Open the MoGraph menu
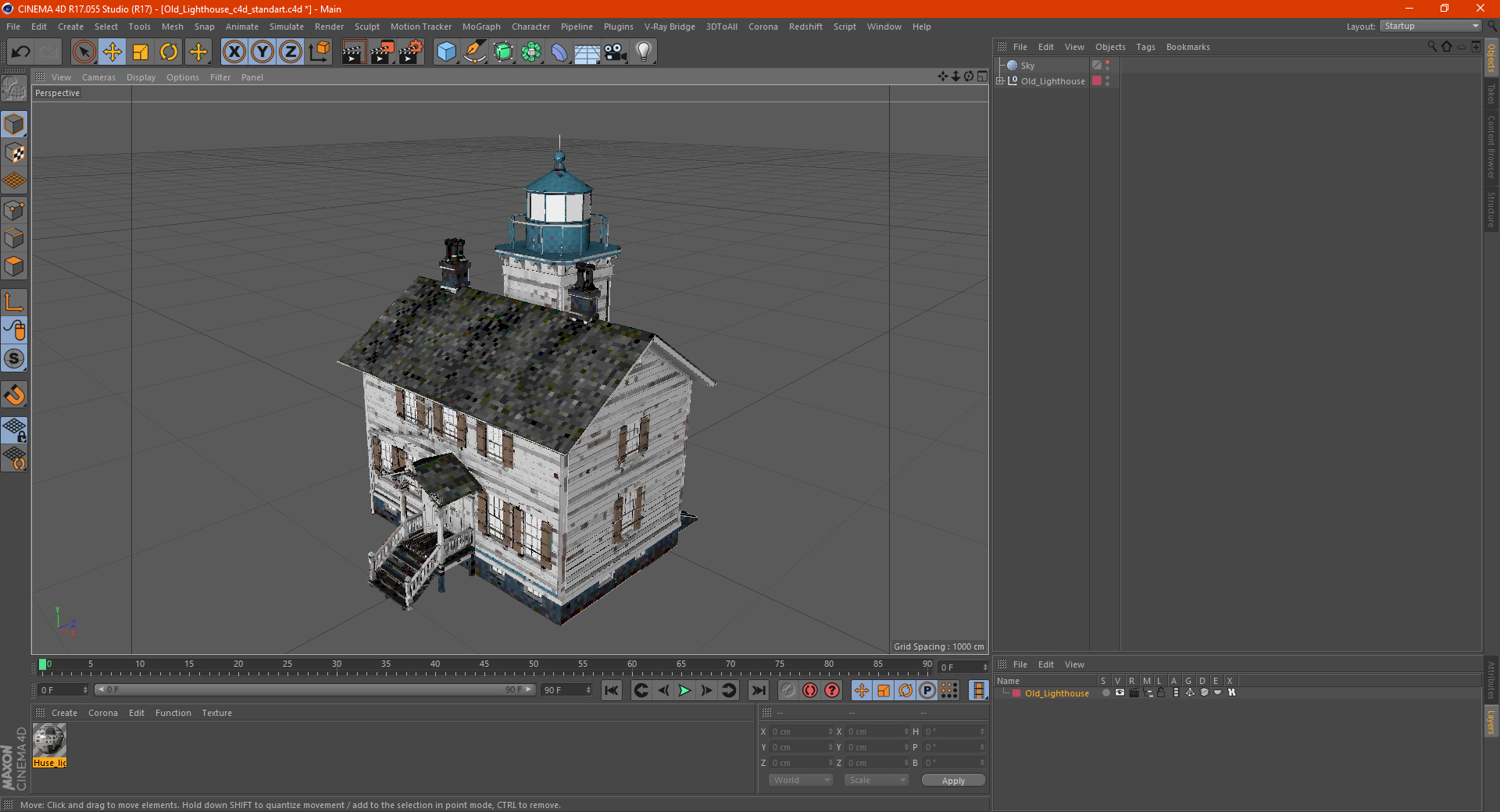 [x=481, y=27]
